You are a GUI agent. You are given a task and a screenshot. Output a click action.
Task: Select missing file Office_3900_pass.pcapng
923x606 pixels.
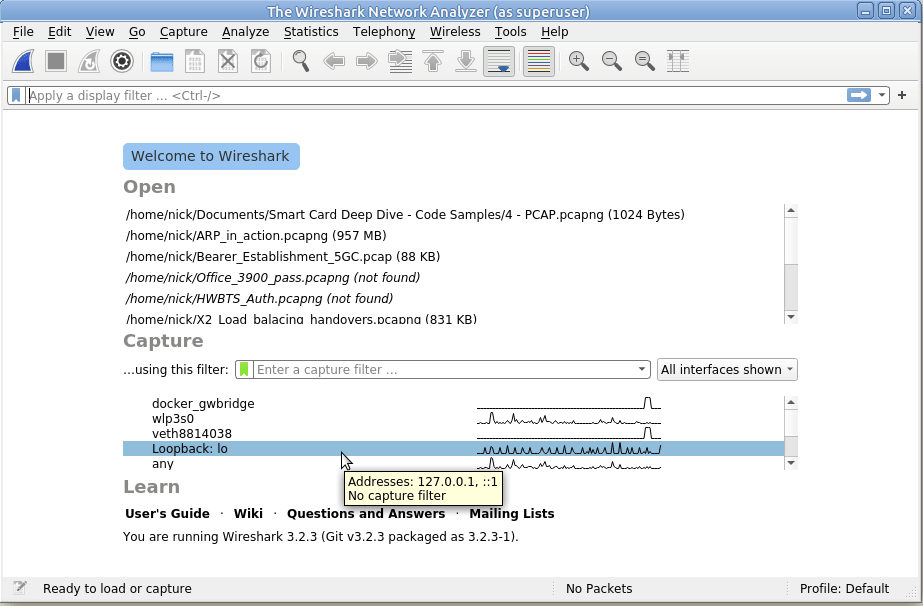click(273, 277)
